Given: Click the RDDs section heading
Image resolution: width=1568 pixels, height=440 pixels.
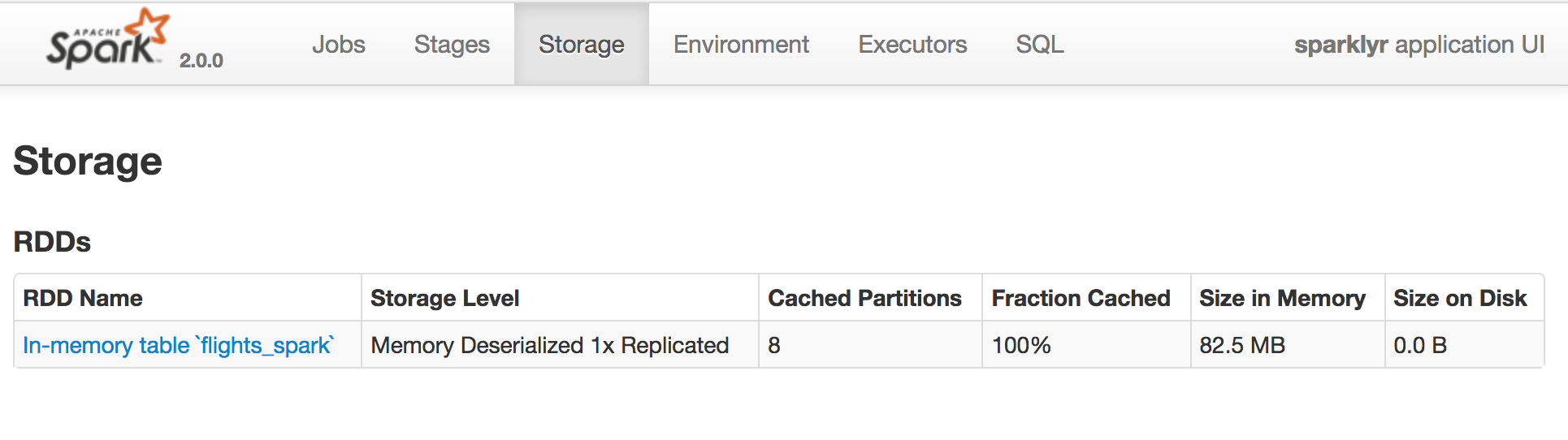Looking at the screenshot, I should point(52,242).
